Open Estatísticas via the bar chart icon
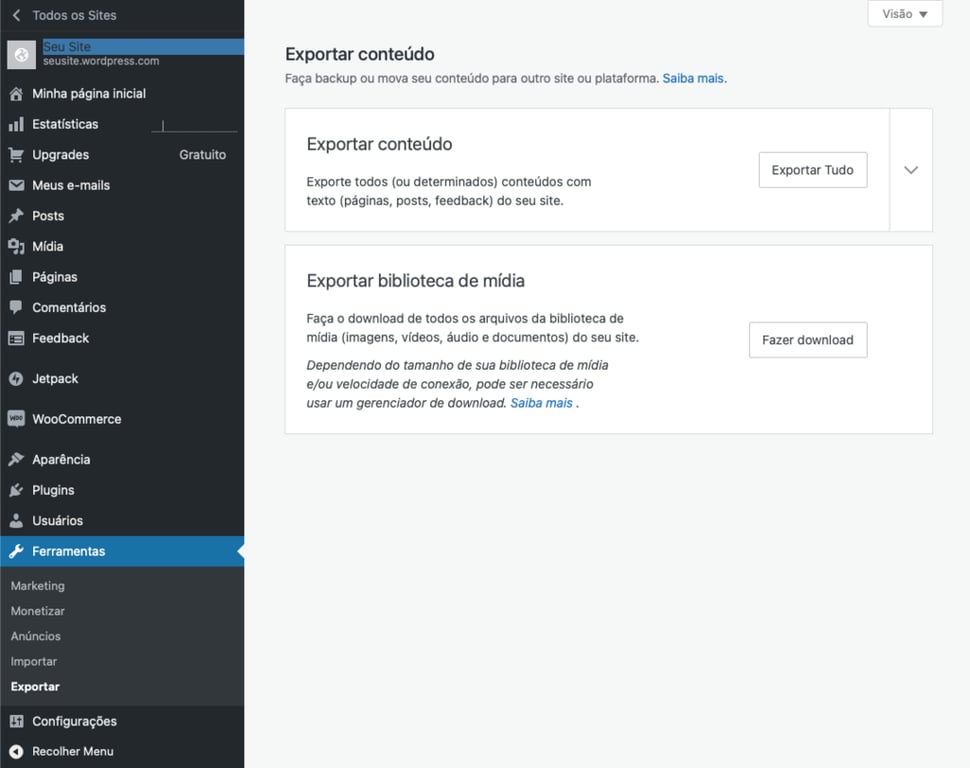This screenshot has height=768, width=970. point(17,124)
